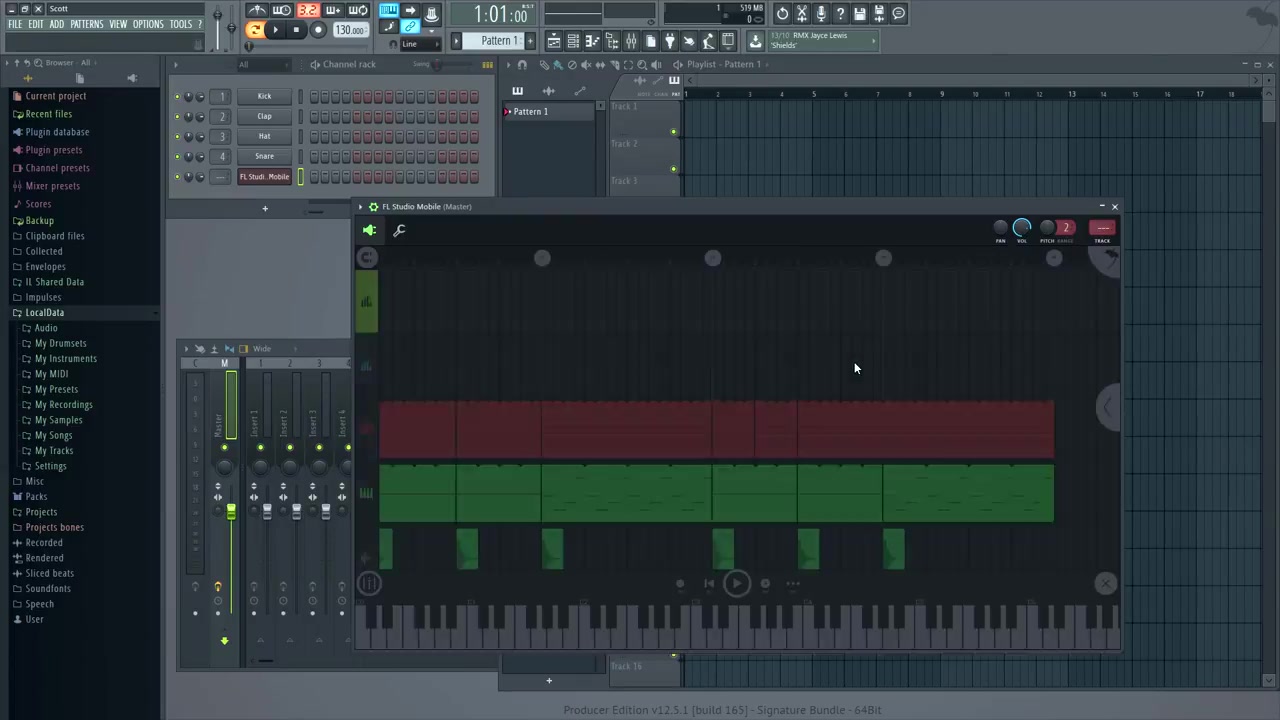The width and height of the screenshot is (1280, 720).
Task: Click the transport Record button
Action: (x=318, y=30)
